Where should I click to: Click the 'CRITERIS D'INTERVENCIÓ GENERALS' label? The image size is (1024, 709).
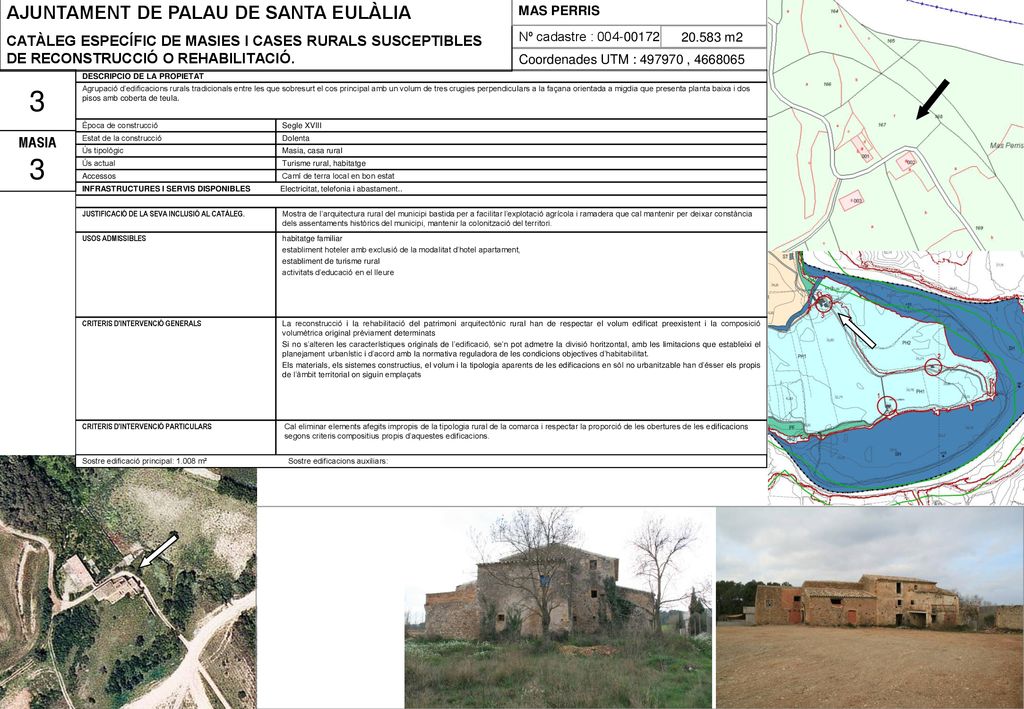click(142, 323)
